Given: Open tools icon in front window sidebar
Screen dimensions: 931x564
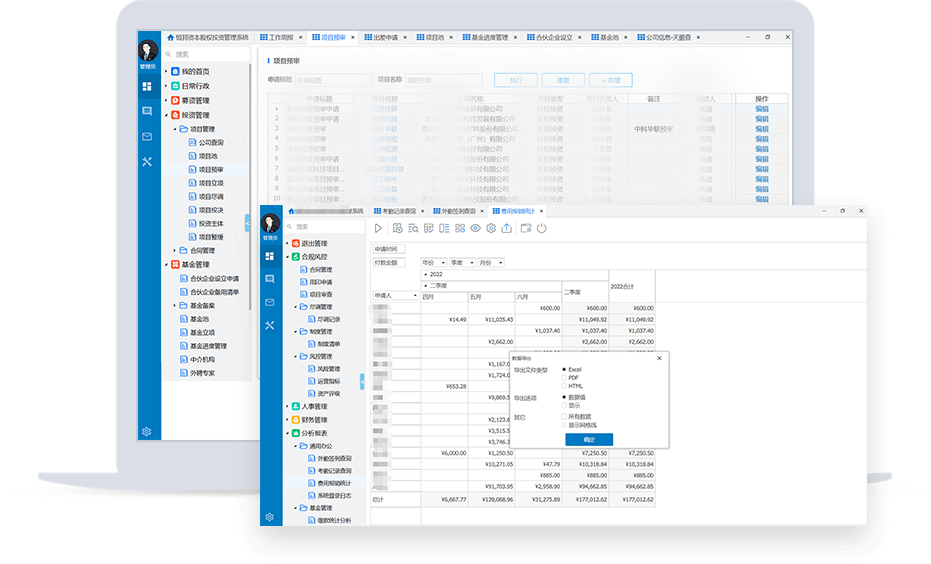Looking at the screenshot, I should tap(270, 325).
